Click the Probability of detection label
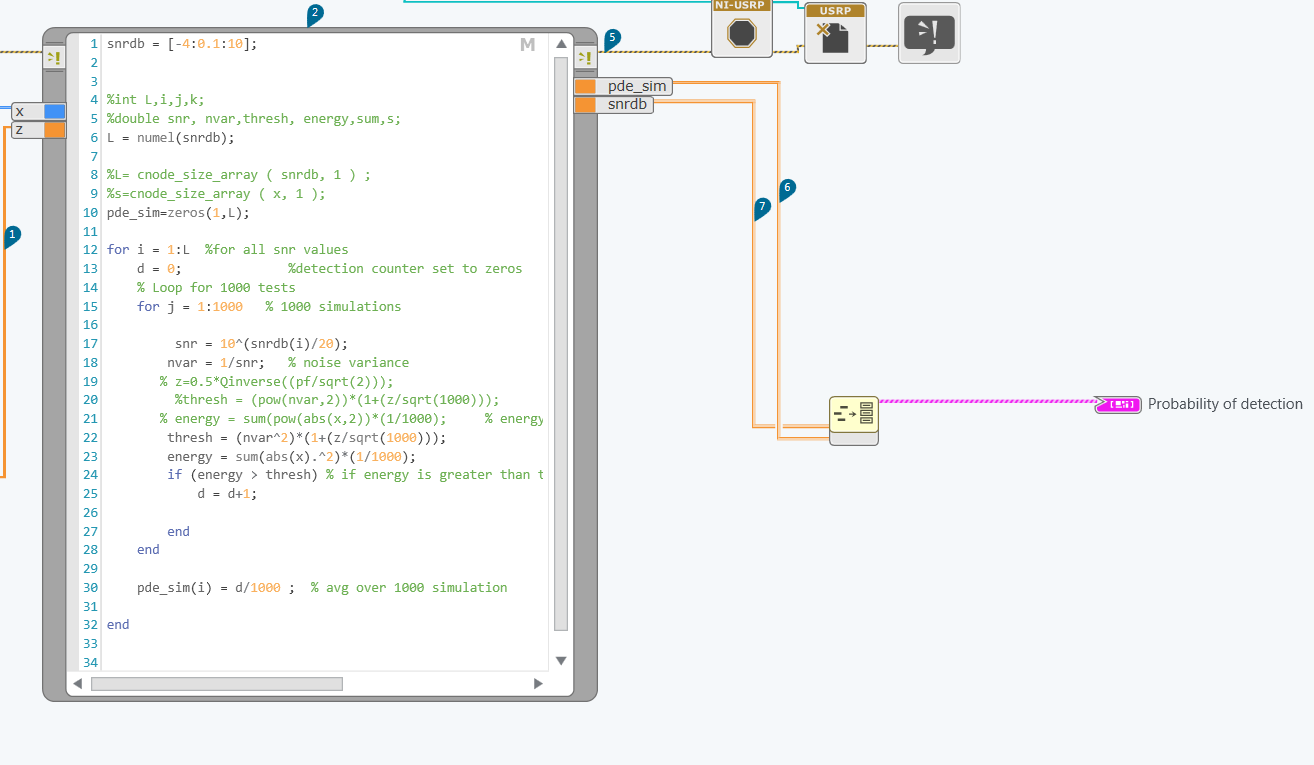This screenshot has width=1314, height=765. pyautogui.click(x=1225, y=404)
